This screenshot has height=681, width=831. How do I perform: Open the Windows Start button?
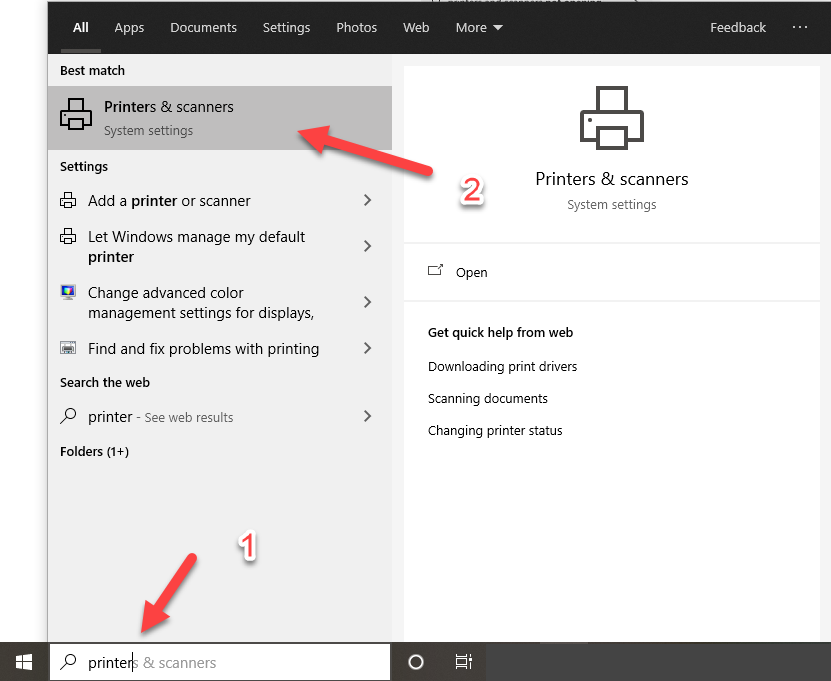pyautogui.click(x=24, y=662)
